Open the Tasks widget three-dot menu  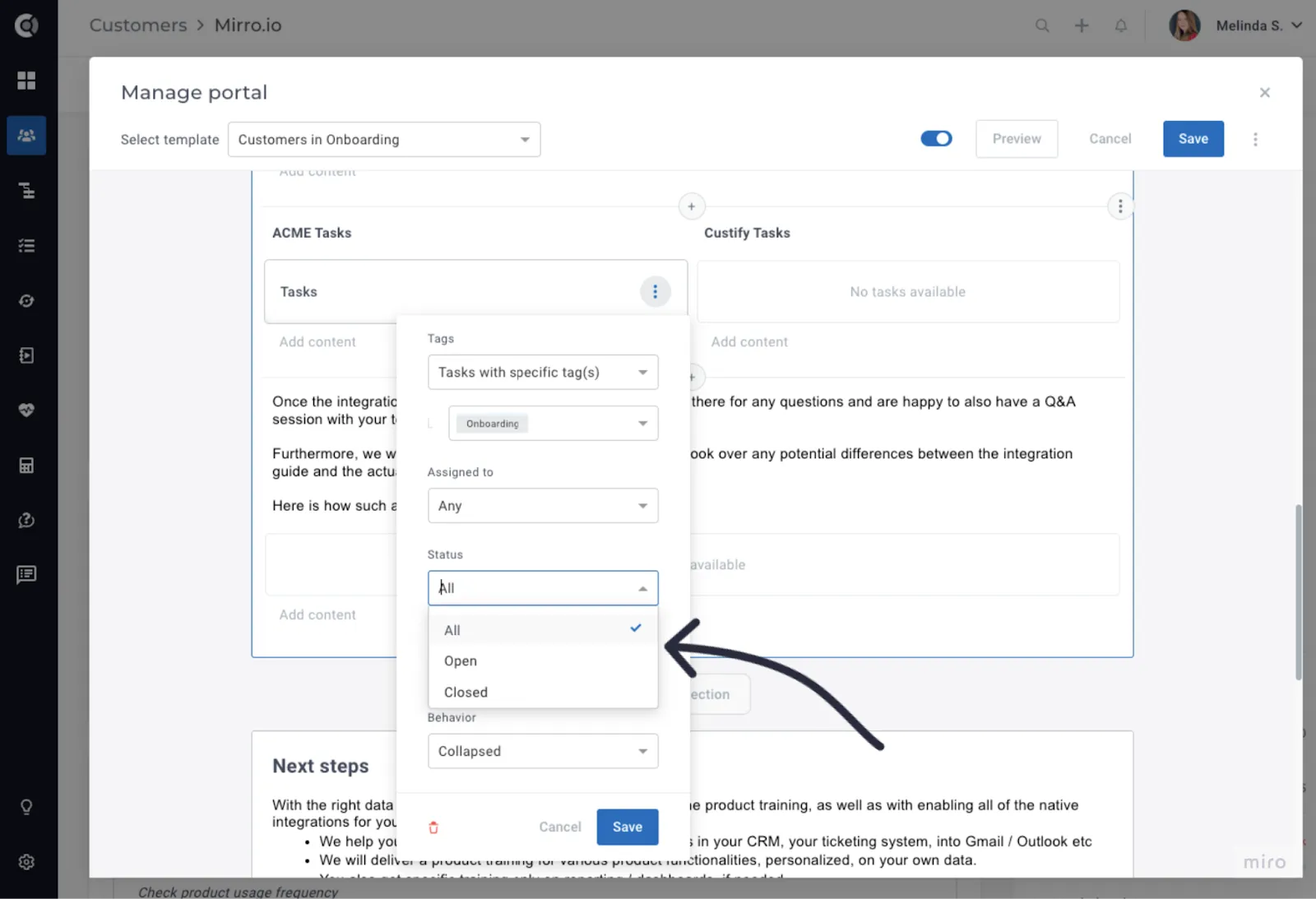coord(656,291)
